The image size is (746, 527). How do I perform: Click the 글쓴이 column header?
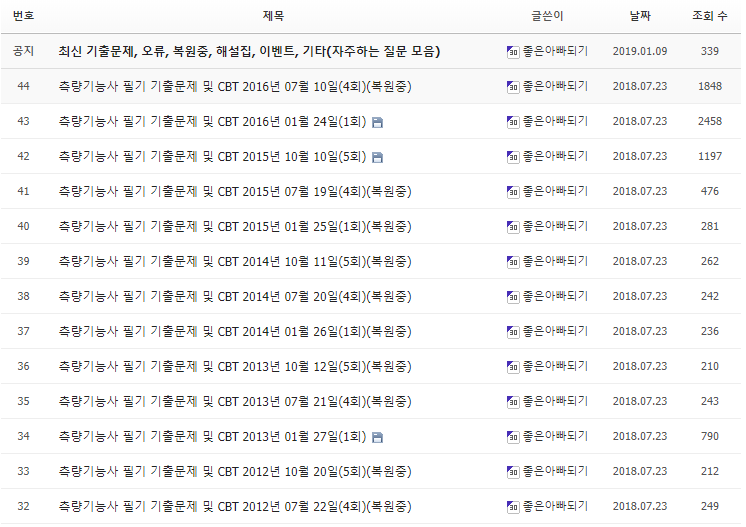[x=547, y=16]
